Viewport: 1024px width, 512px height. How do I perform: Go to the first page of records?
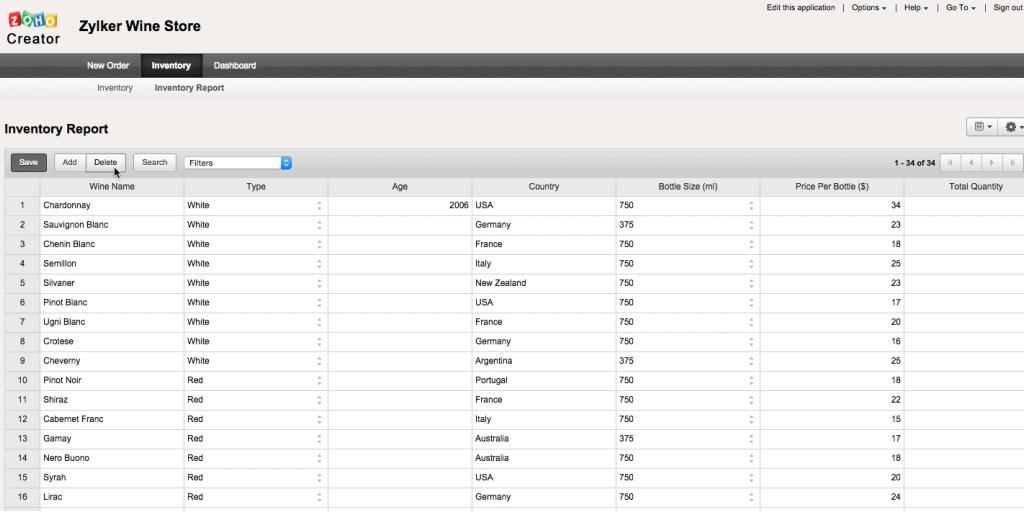point(950,162)
